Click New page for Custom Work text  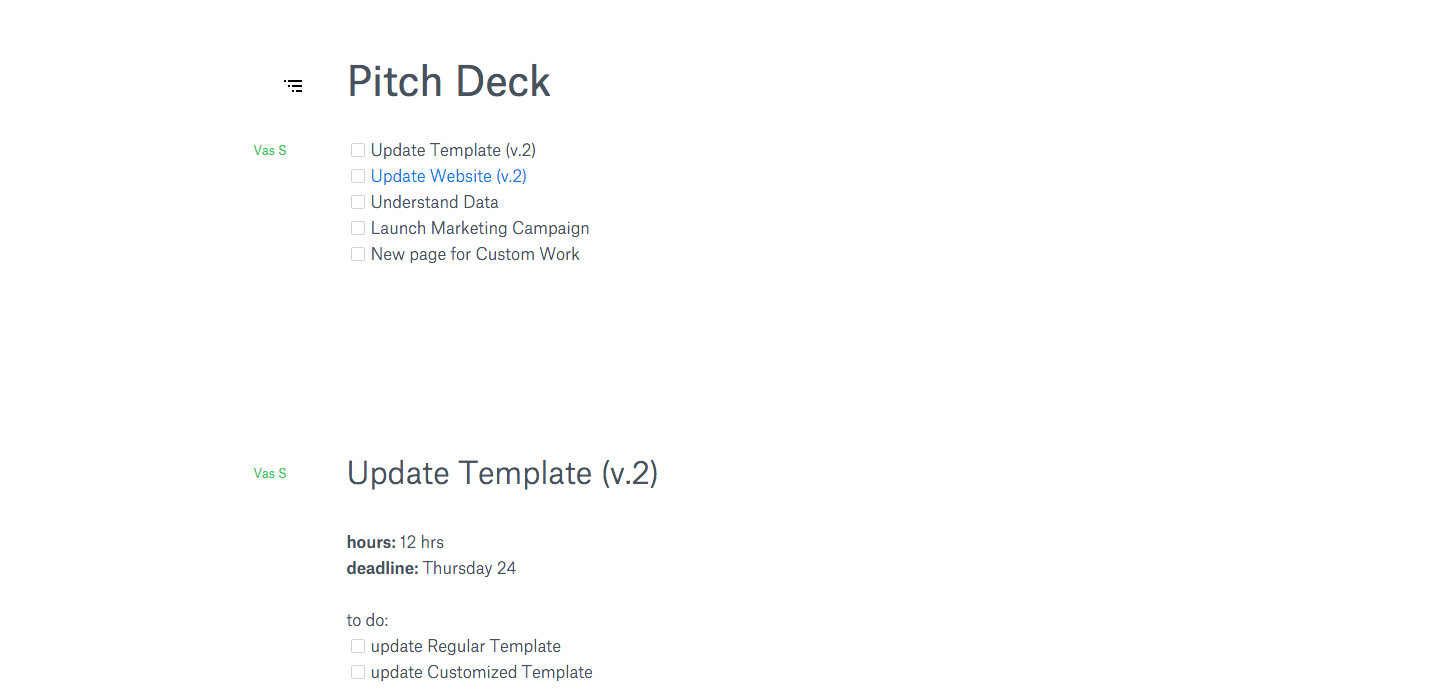pos(475,254)
